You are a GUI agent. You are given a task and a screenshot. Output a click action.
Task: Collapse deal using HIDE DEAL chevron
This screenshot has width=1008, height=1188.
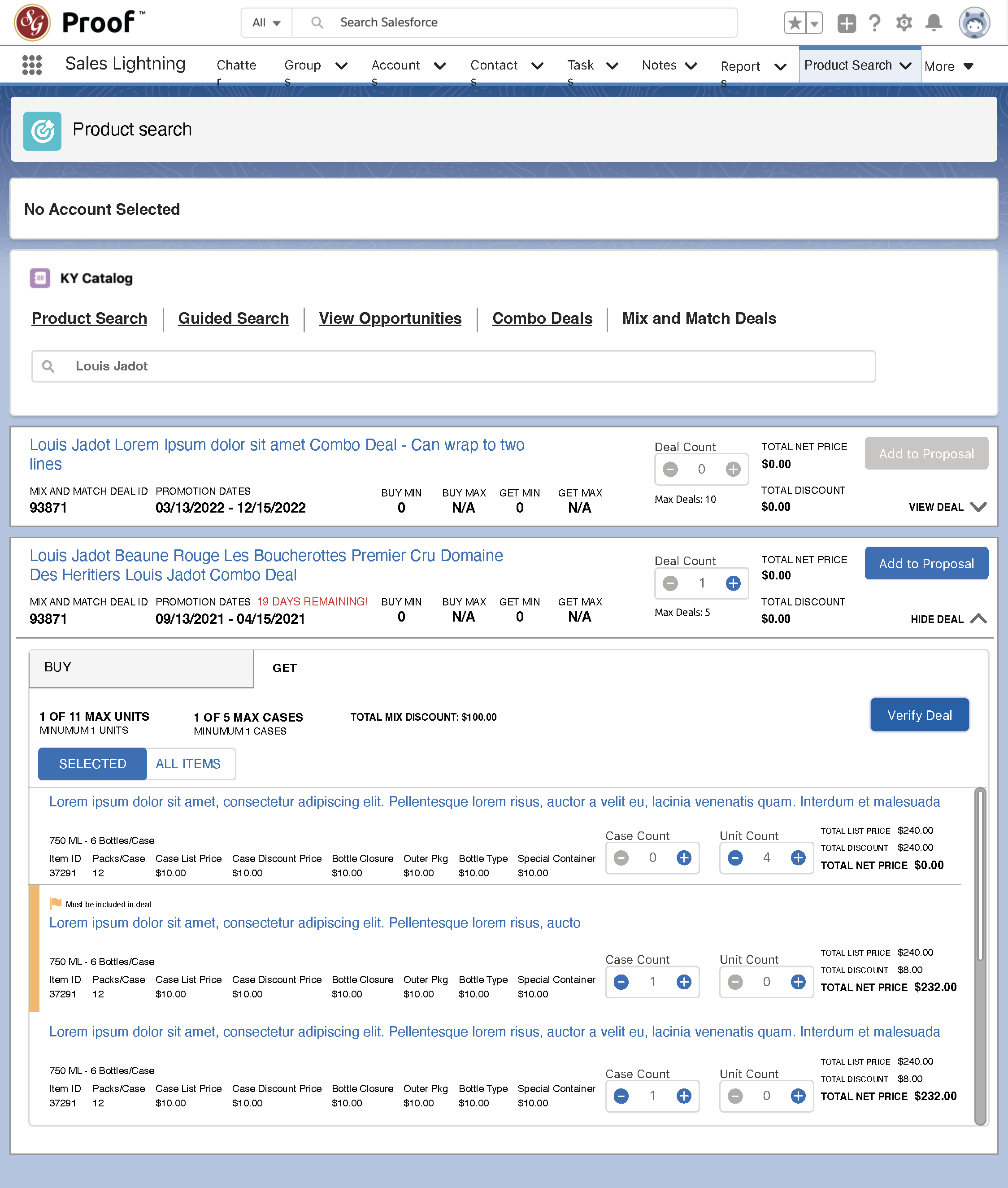pyautogui.click(x=978, y=618)
